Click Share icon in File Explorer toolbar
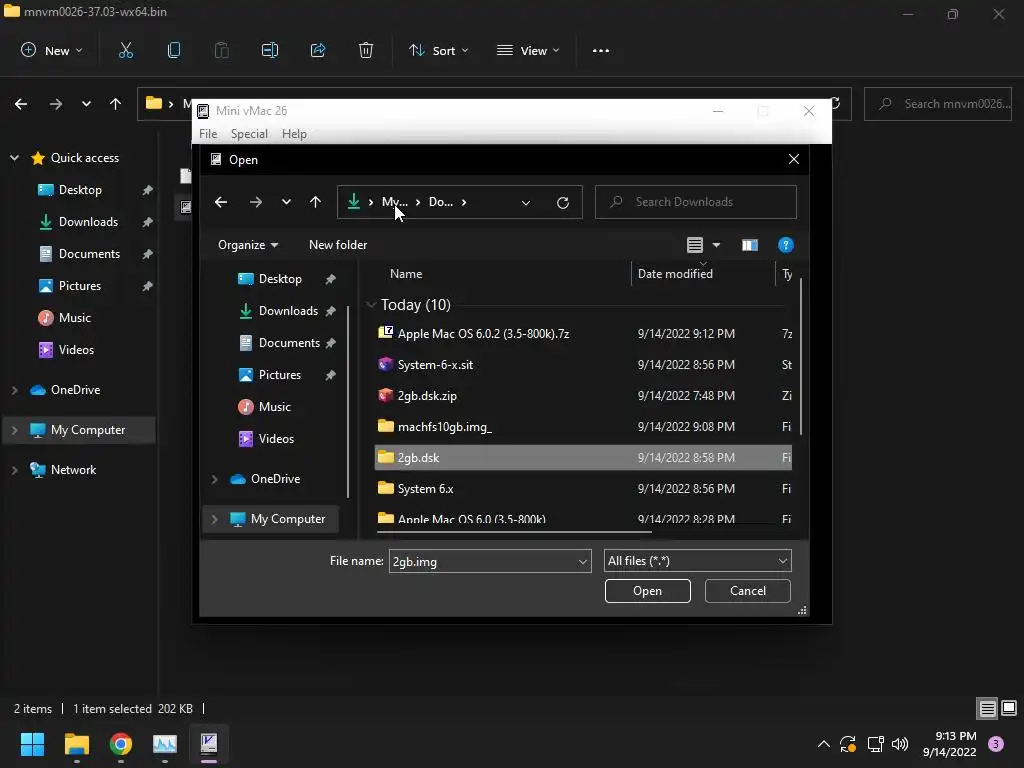 (318, 50)
